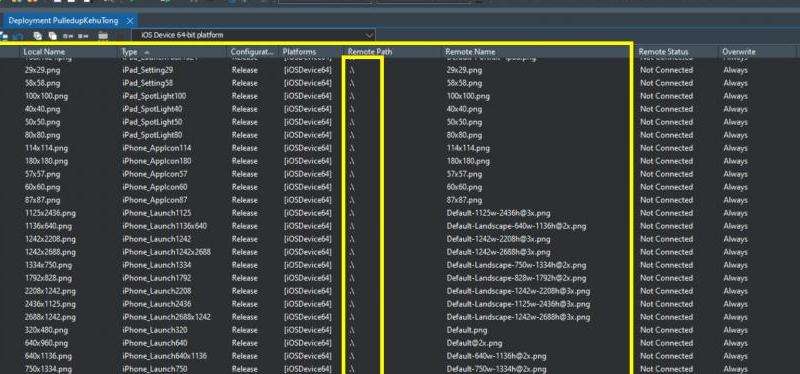This screenshot has width=800, height=374.
Task: Select 100x100.png in the Local Name column
Action: point(46,96)
